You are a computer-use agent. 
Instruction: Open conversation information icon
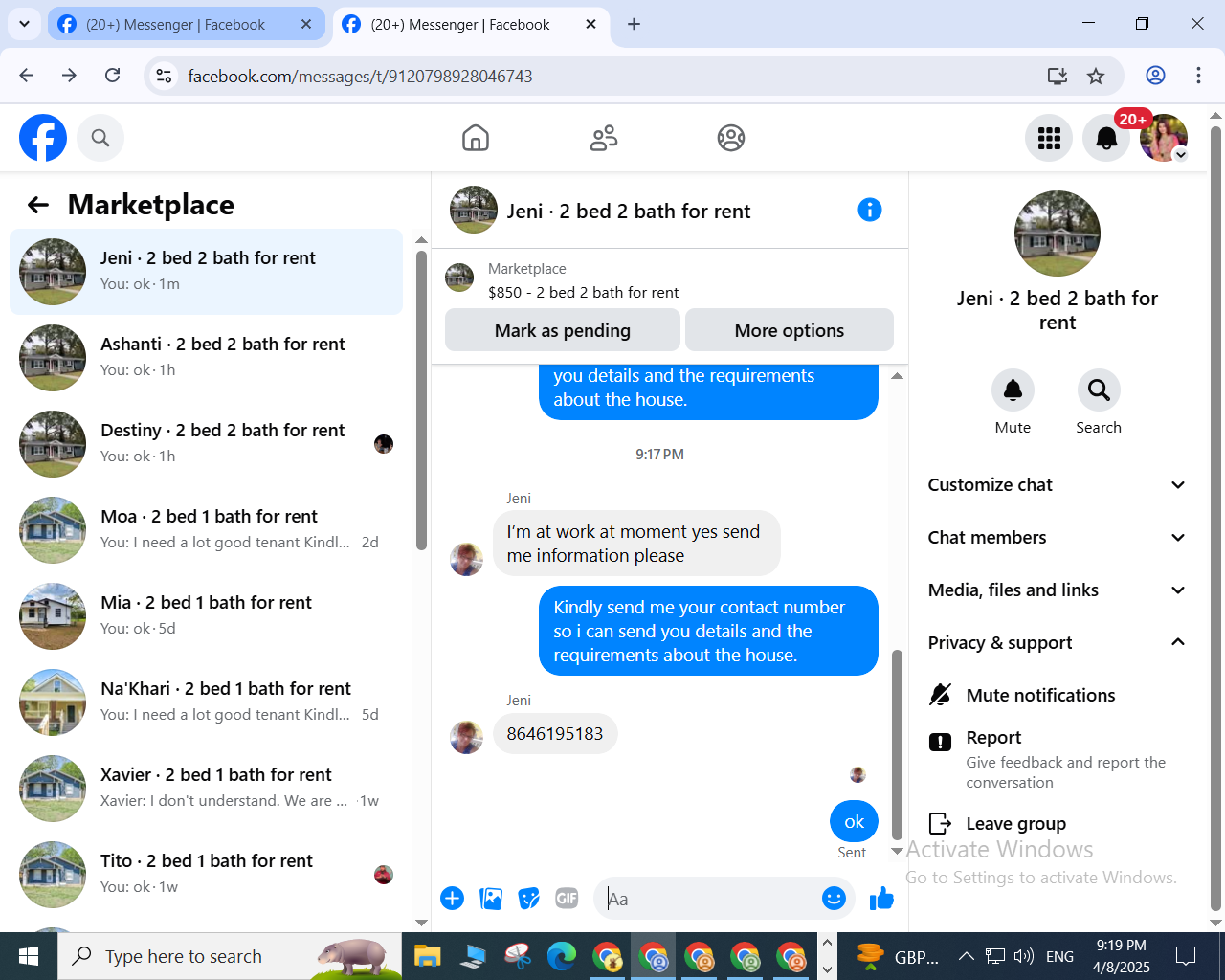tap(869, 210)
